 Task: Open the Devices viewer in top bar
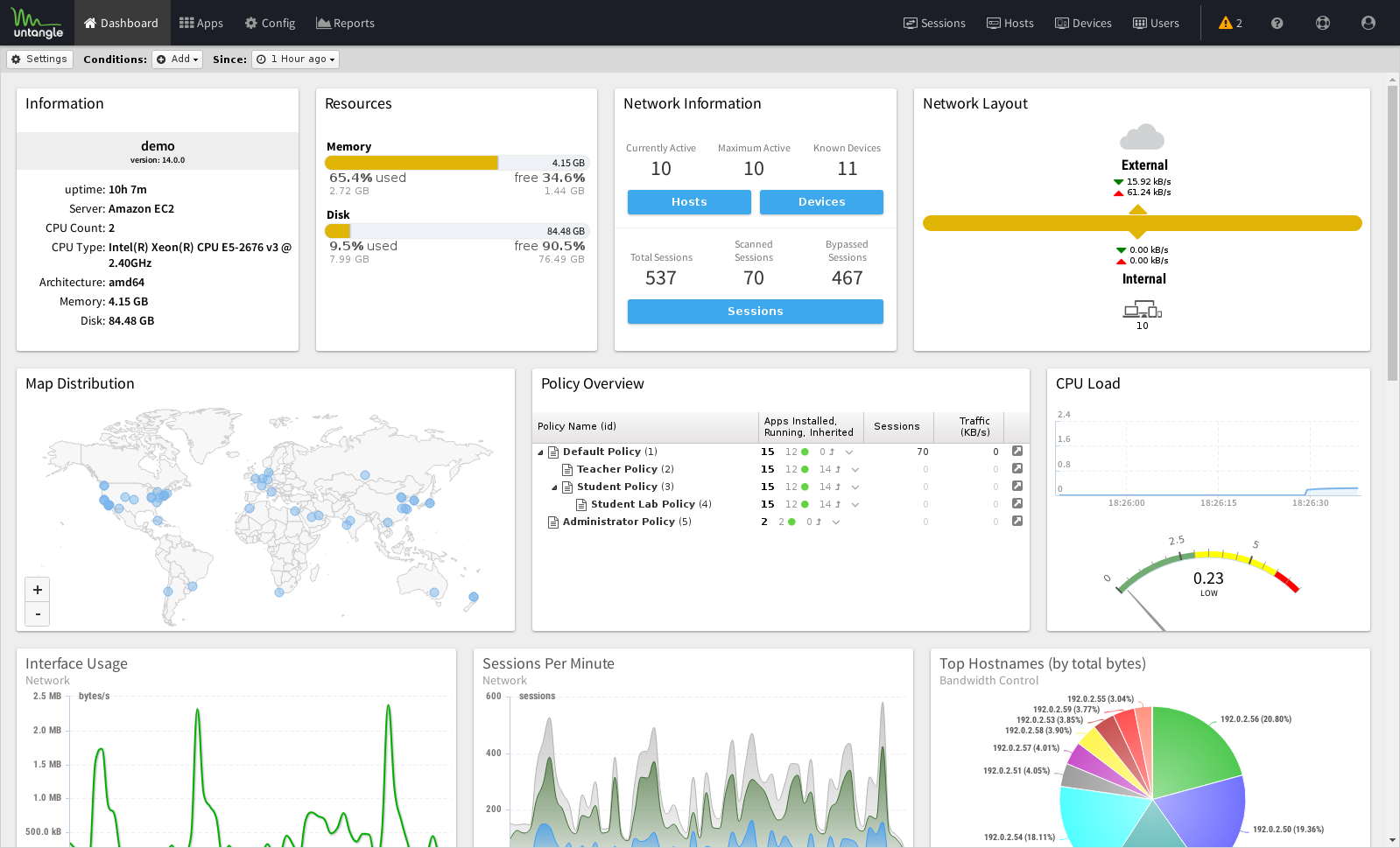click(1083, 23)
